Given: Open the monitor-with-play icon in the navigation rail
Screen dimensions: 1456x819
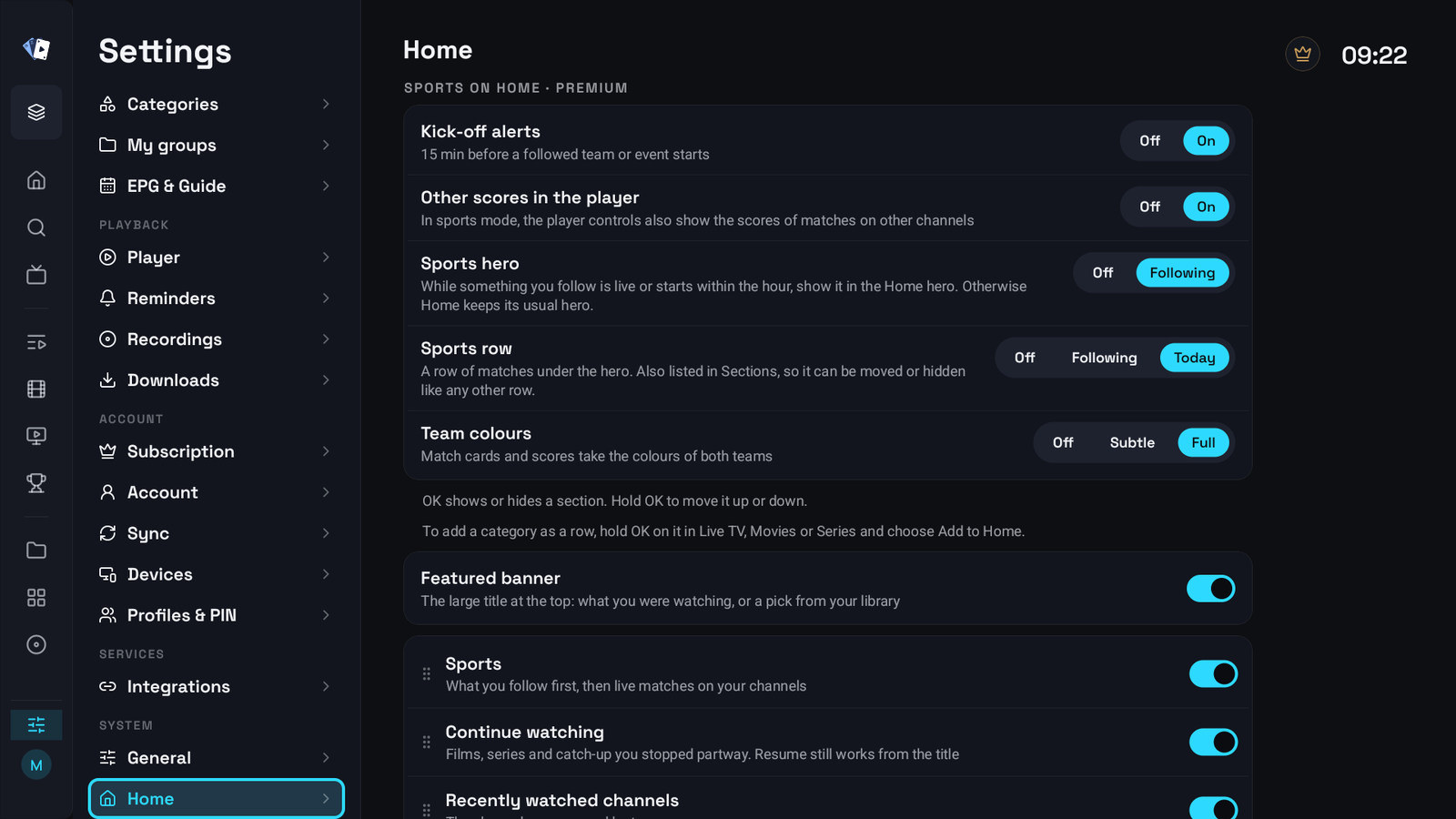Looking at the screenshot, I should pyautogui.click(x=36, y=436).
